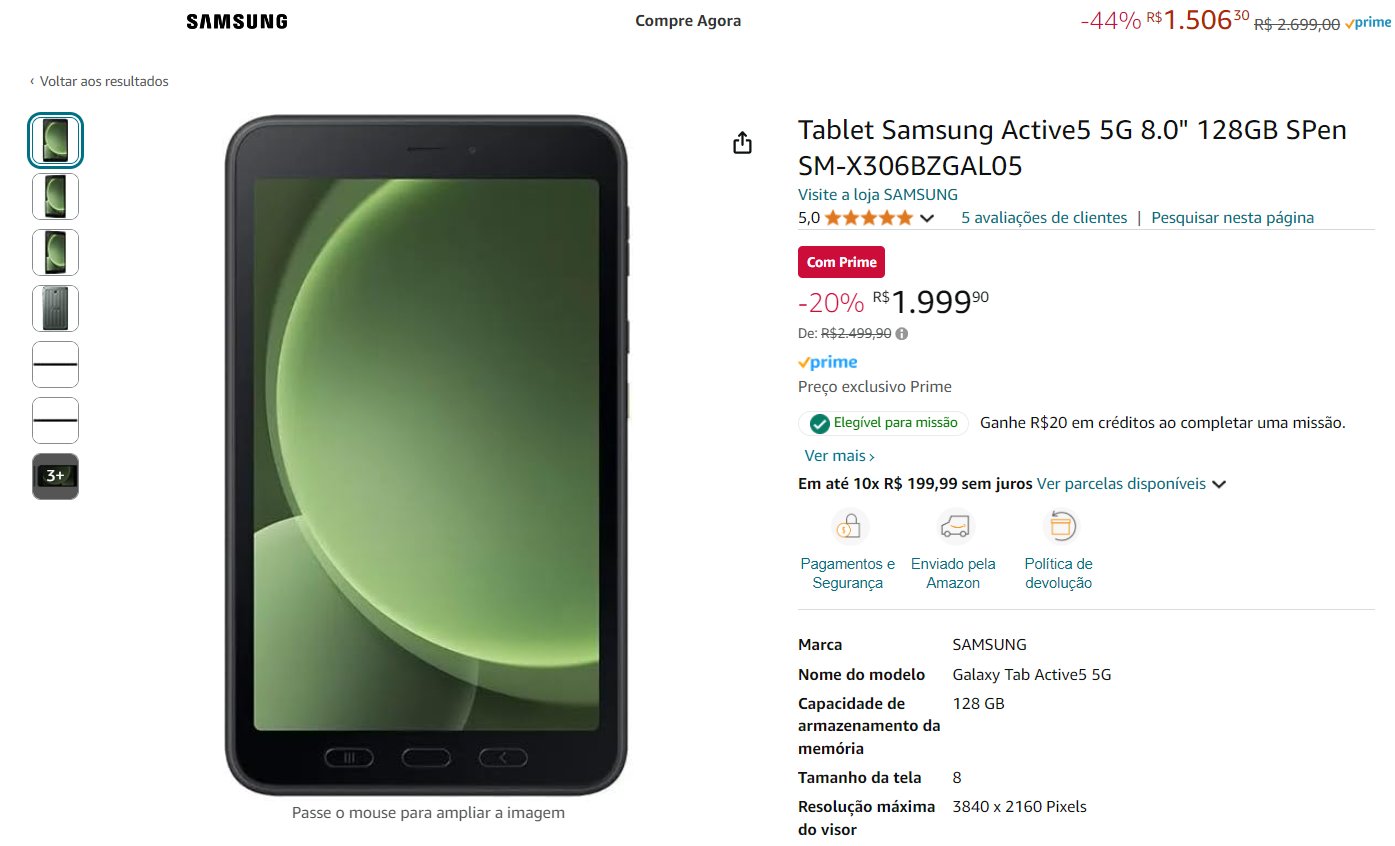
Task: Click the Enviado pela Amazon truck icon
Action: pyautogui.click(x=954, y=525)
